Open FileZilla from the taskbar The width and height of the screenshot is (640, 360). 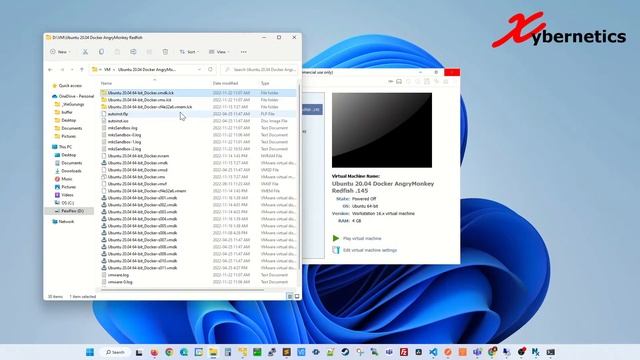(x=404, y=352)
